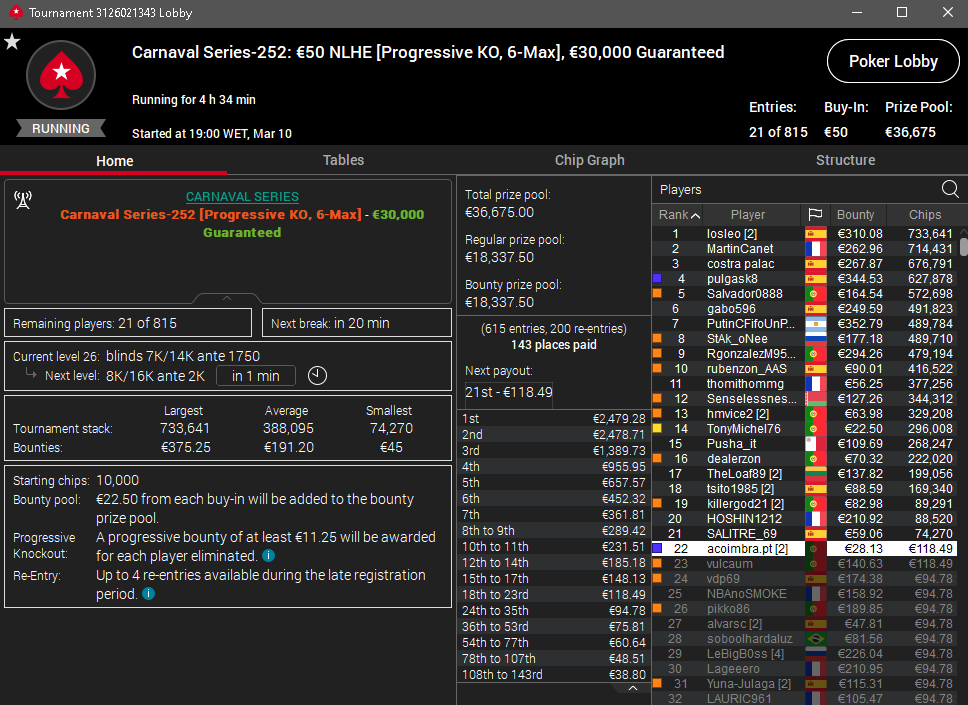Screen dimensions: 968x705
Task: Select player thomithommg in the list
Action: [745, 384]
